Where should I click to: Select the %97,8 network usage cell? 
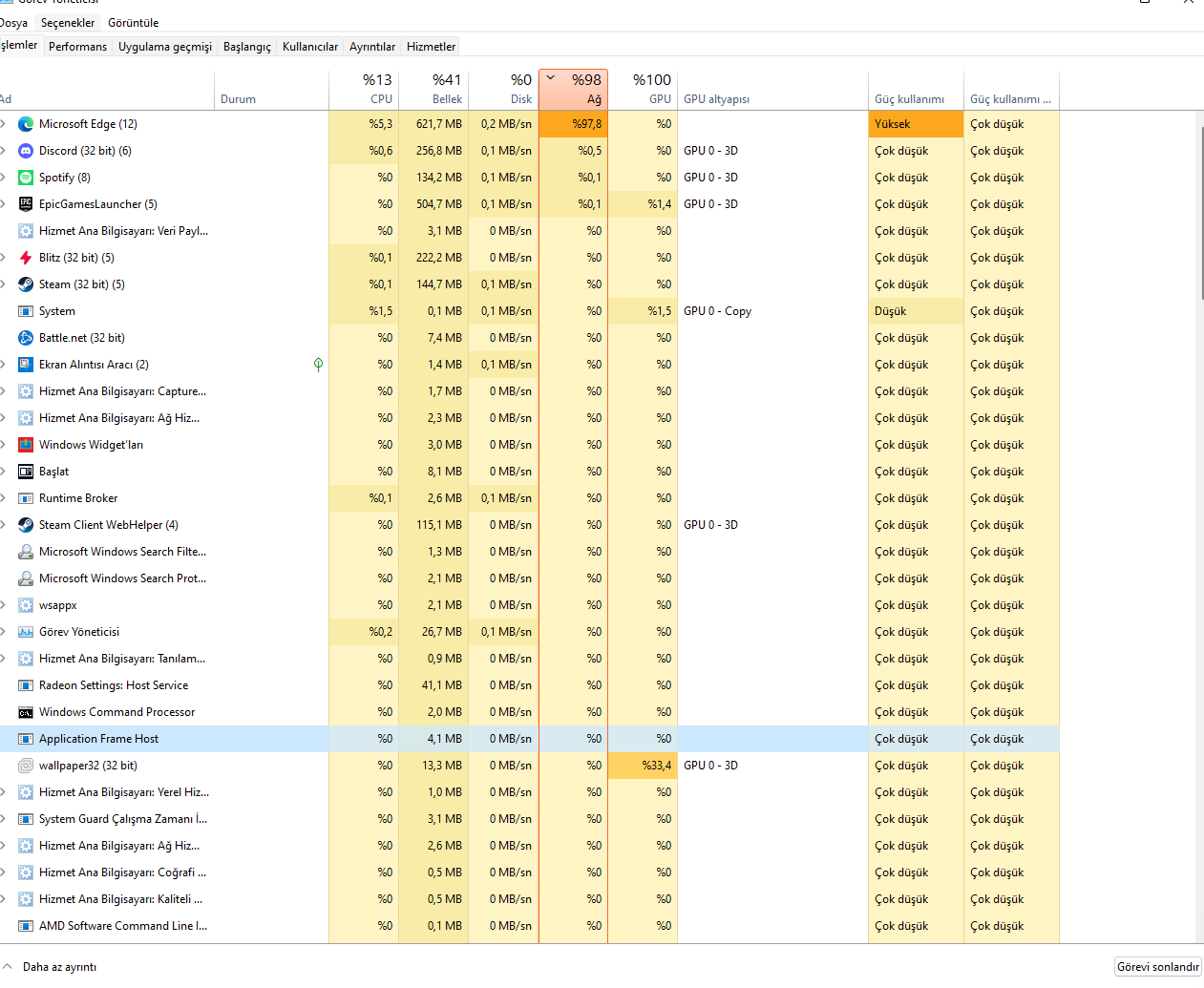point(573,124)
